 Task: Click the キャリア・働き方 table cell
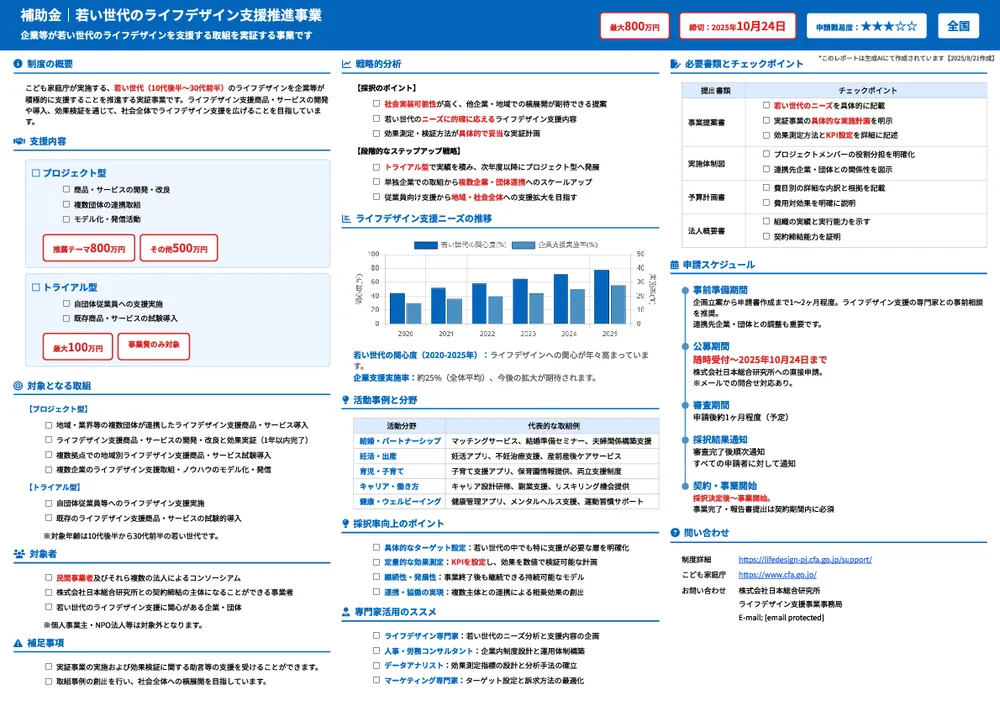click(399, 486)
